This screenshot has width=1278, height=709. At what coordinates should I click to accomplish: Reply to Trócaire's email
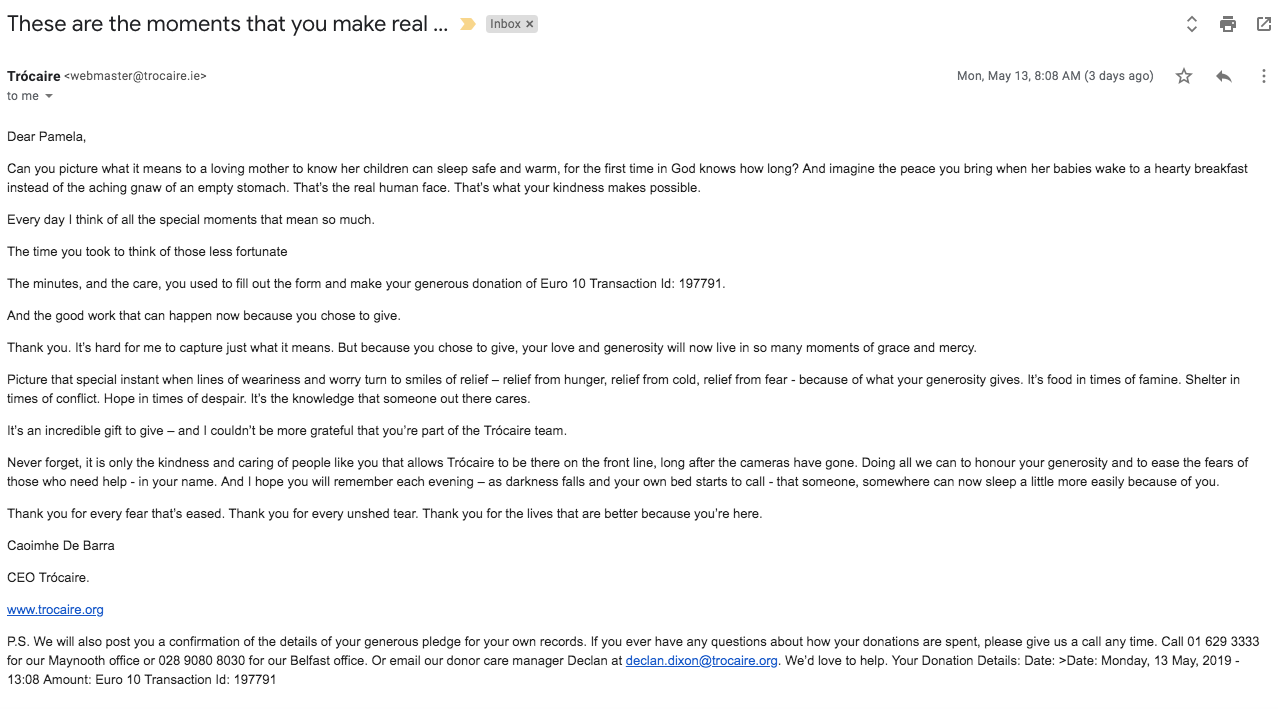point(1224,76)
